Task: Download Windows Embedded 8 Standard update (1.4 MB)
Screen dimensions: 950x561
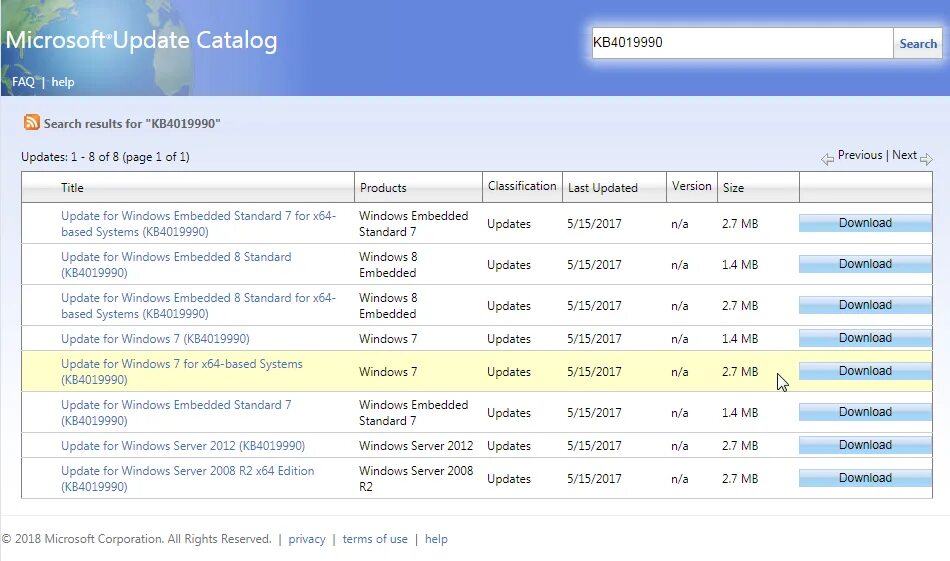Action: [865, 264]
